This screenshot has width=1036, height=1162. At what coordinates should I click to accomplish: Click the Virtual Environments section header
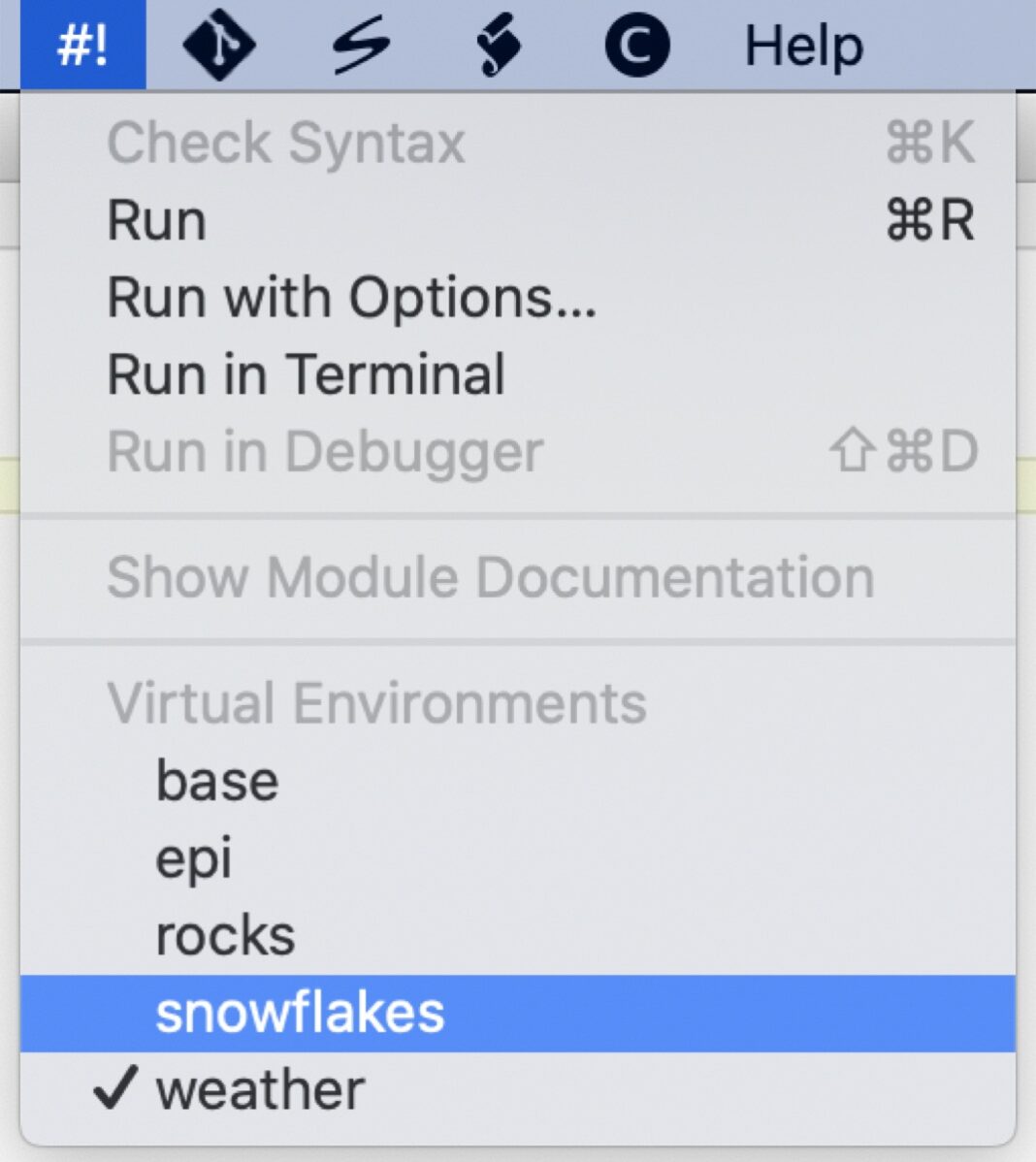click(x=376, y=702)
